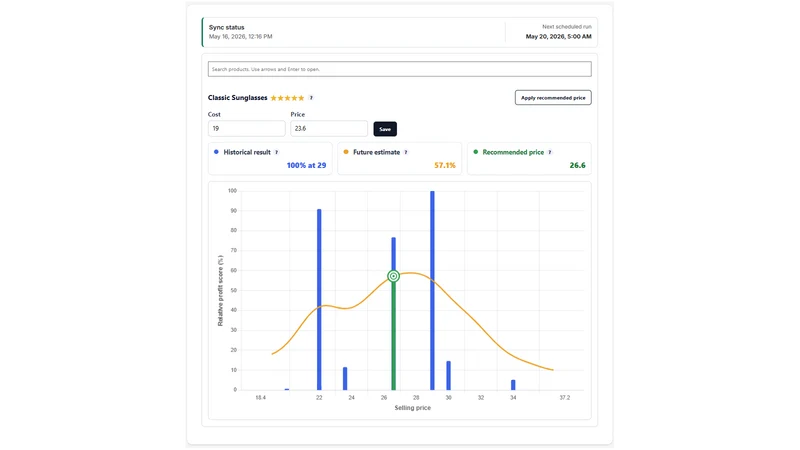Click the 'Historical result' card label
800x450 pixels.
(x=247, y=152)
